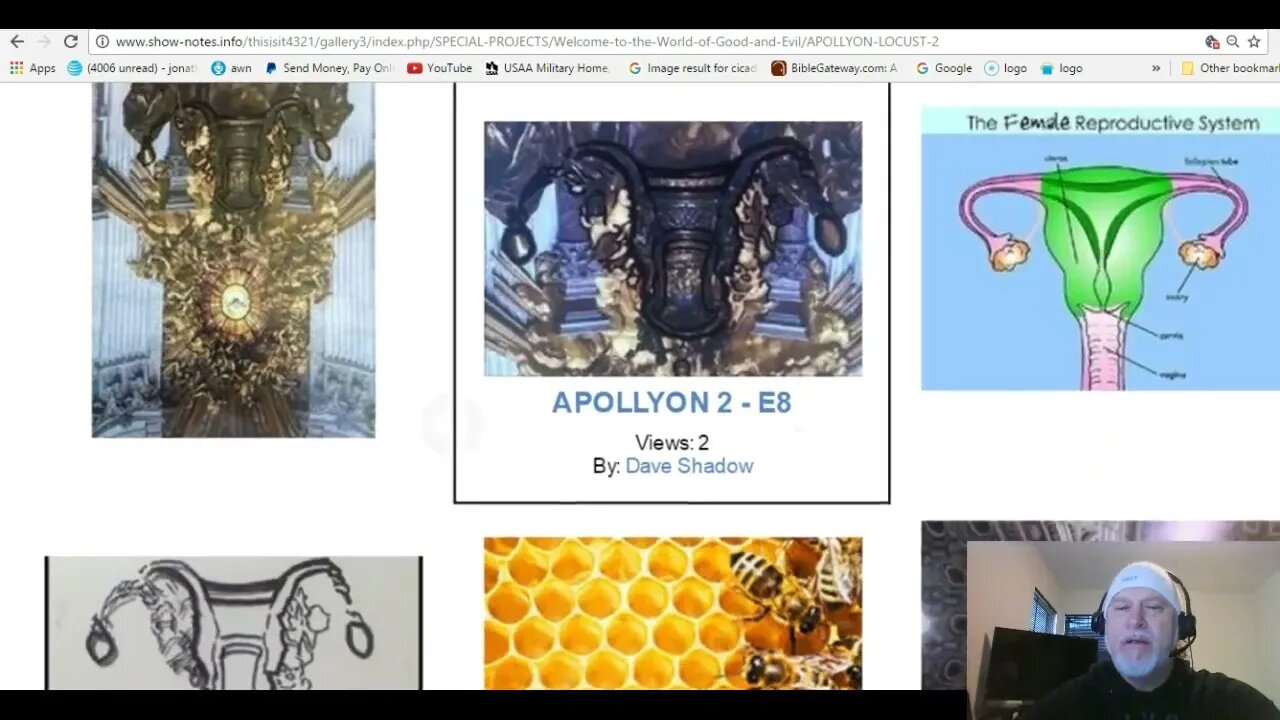The width and height of the screenshot is (1280, 720).
Task: Click the Views: 2 text
Action: click(672, 443)
